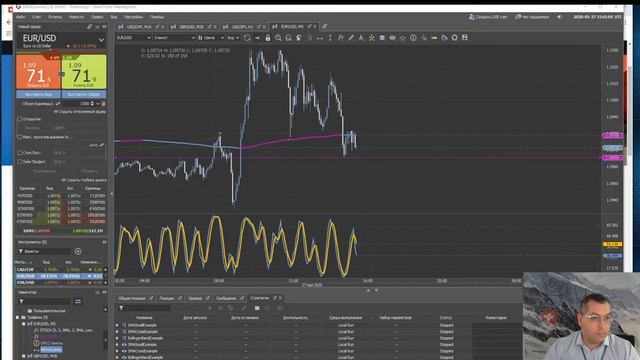Open the fx indicators tool
This screenshot has height=360, width=640.
pyautogui.click(x=340, y=38)
